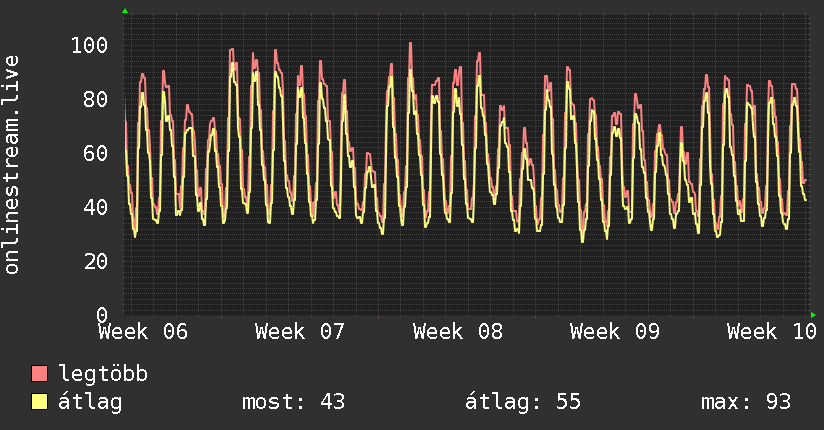Click the 'max: 93' value

746,402
